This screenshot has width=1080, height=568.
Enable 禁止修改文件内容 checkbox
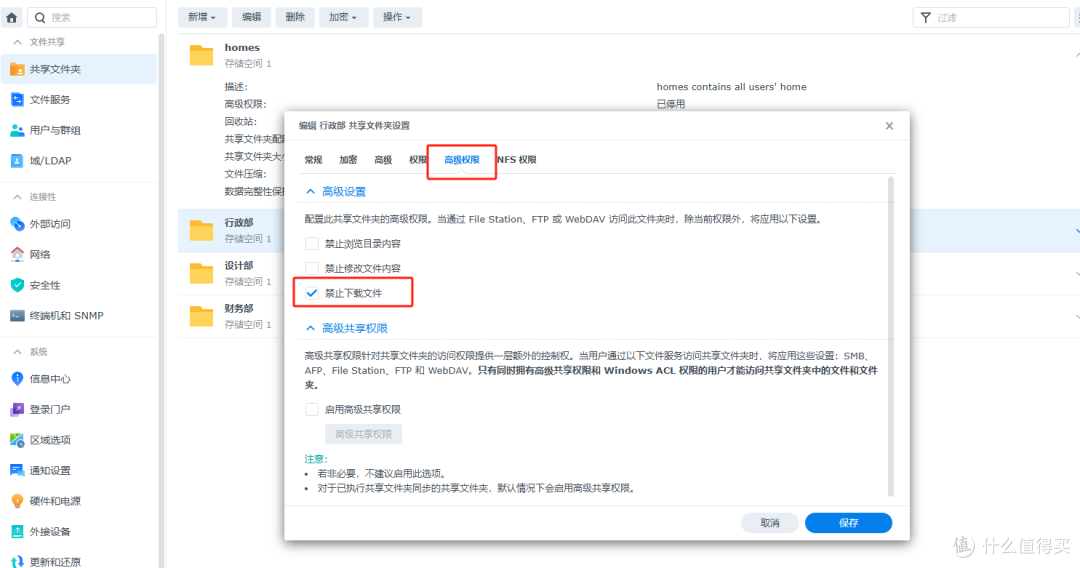coord(312,269)
